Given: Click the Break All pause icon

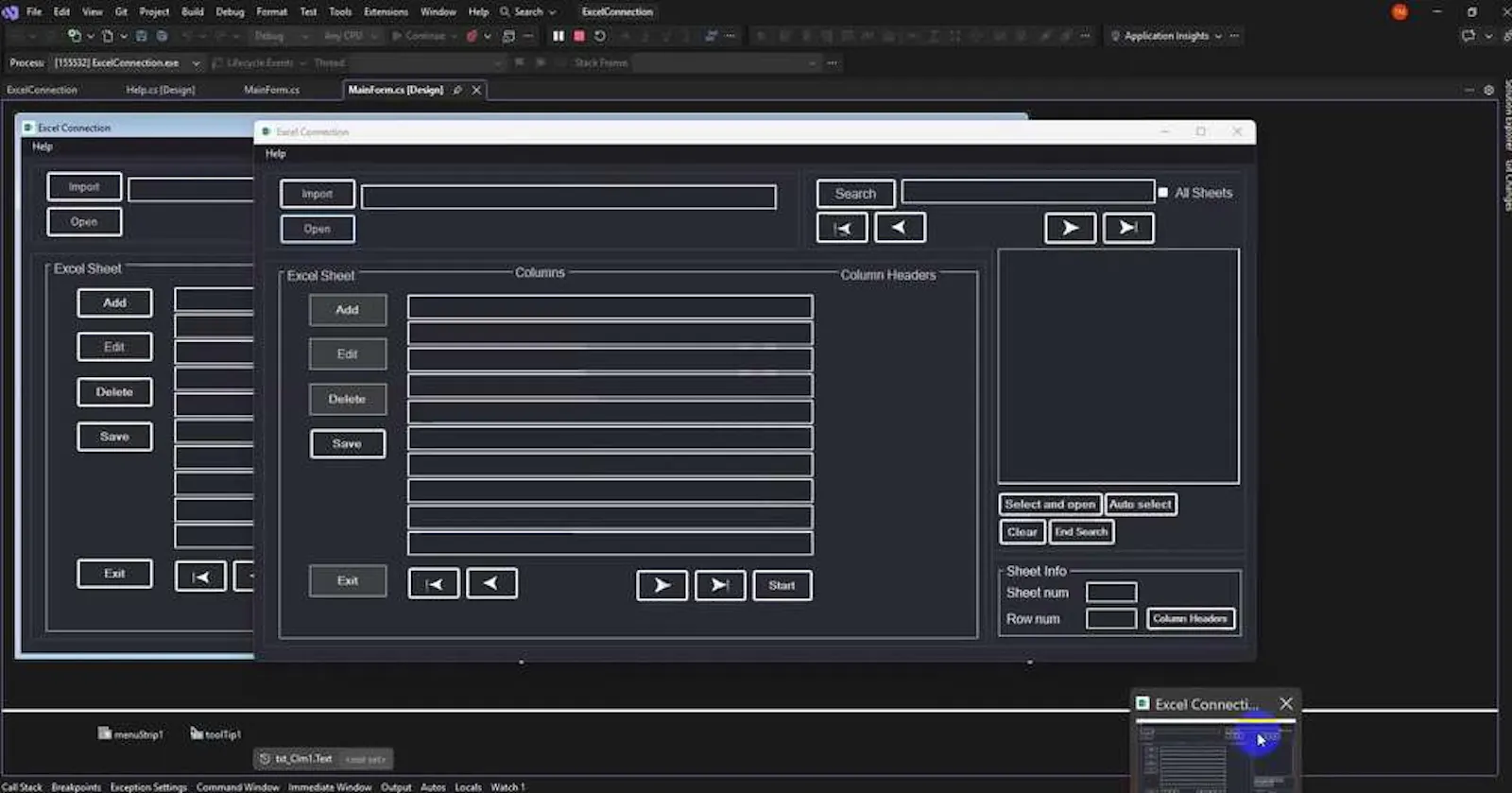Looking at the screenshot, I should click(558, 36).
